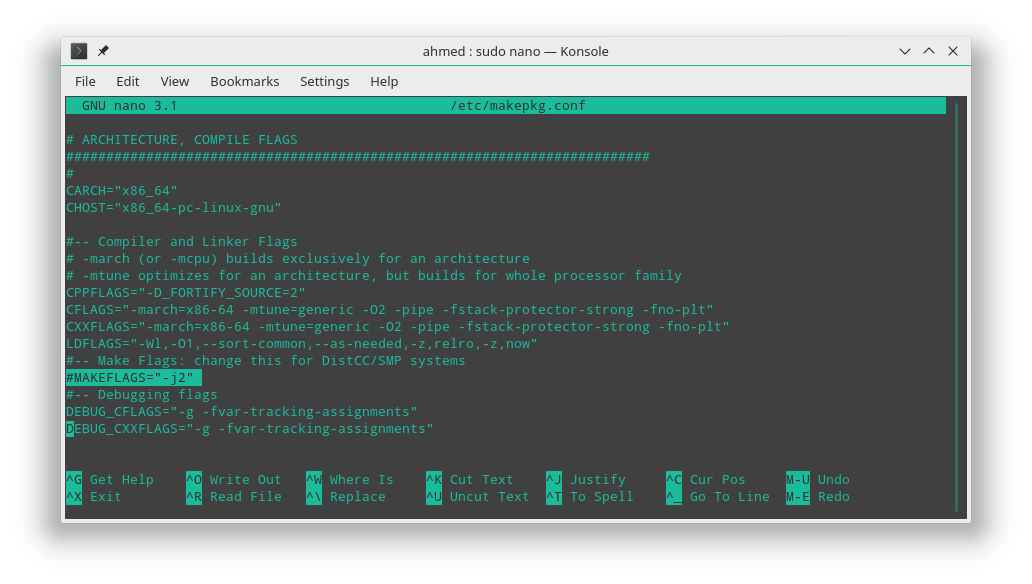
Task: Click the CPPFLAGS="-D_FORTIFY_SOURCE=2" line
Action: (x=186, y=293)
